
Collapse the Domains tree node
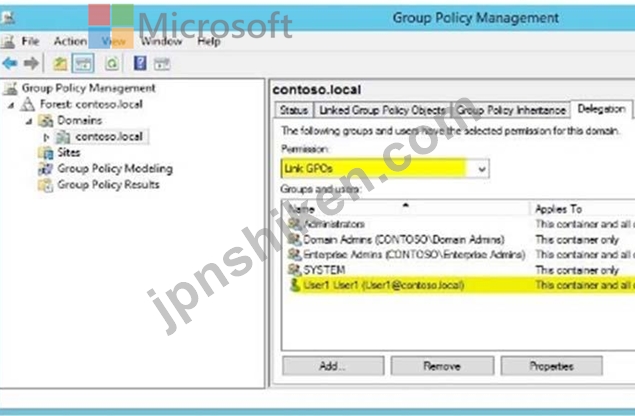click(x=29, y=122)
